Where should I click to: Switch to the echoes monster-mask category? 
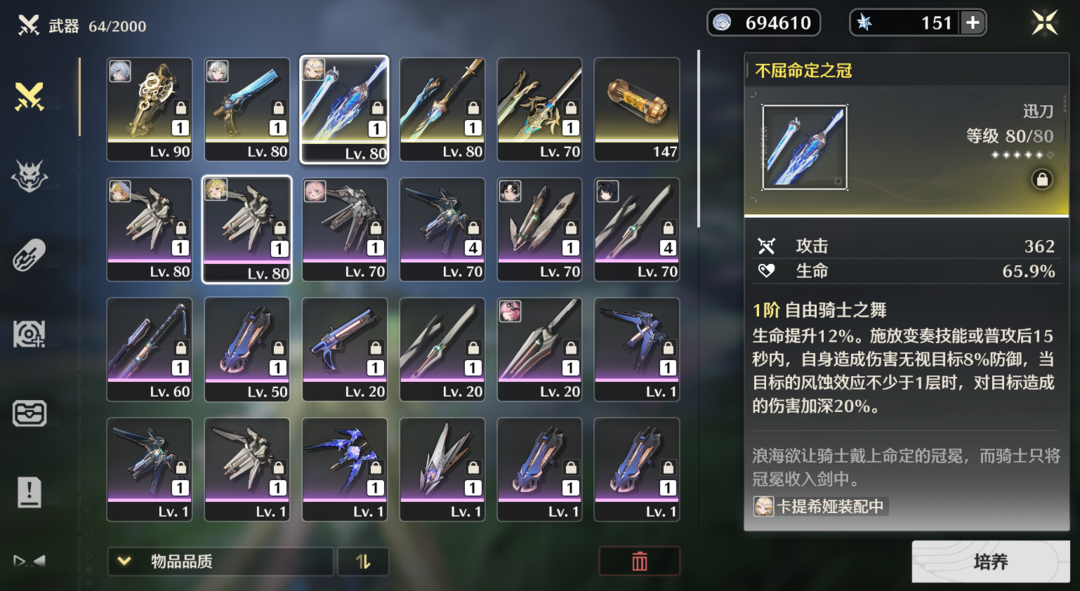(x=30, y=176)
